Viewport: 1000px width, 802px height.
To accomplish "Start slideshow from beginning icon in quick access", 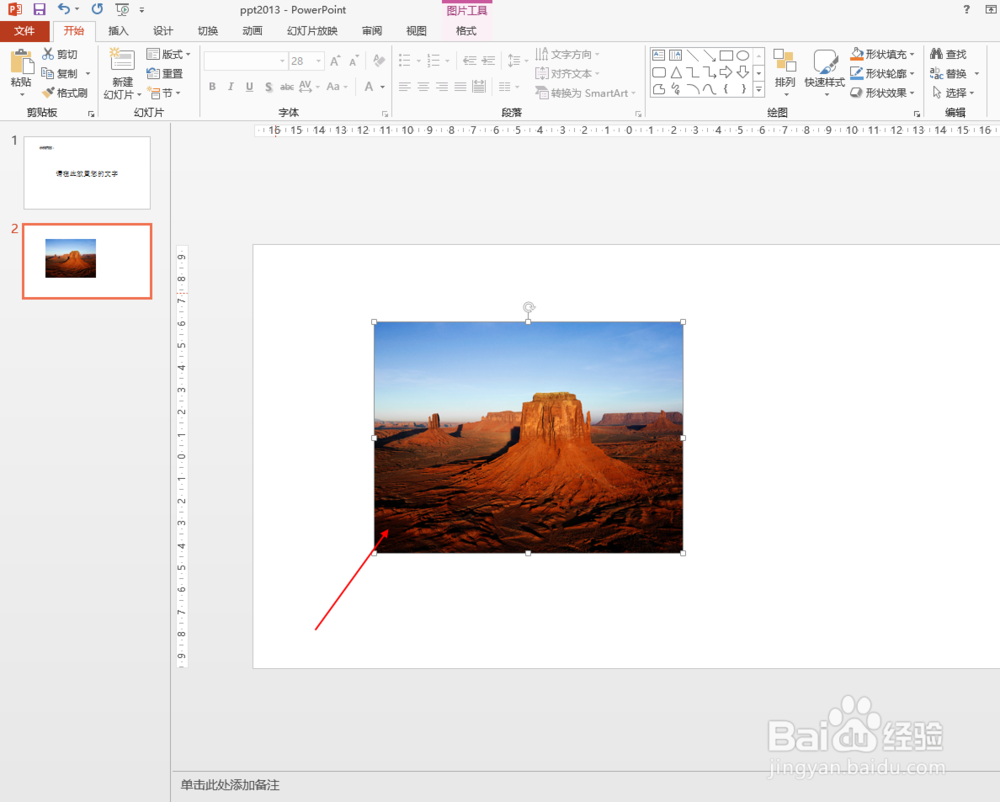I will pos(122,10).
